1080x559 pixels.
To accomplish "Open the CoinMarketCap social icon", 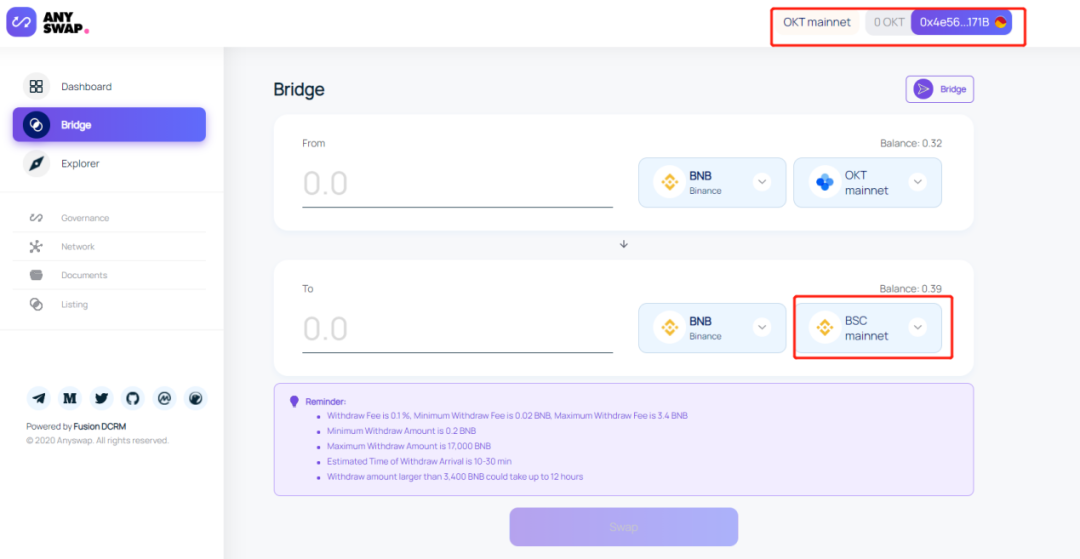I will pos(164,398).
